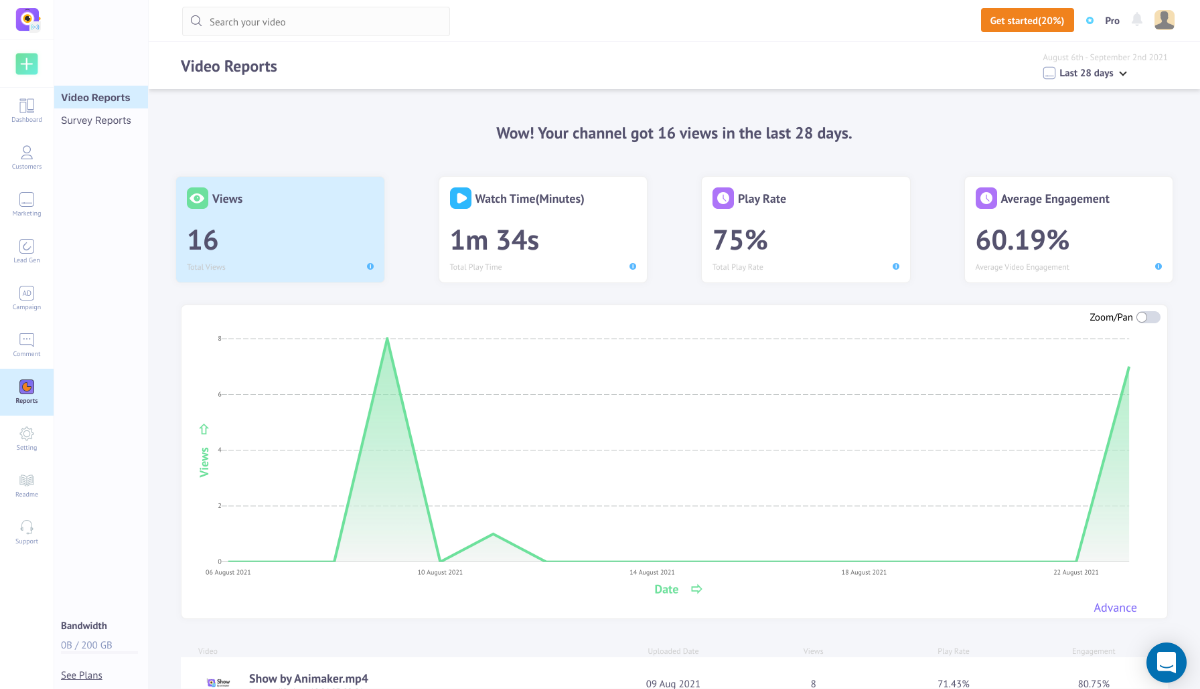Open the notification bell
Screen dimensions: 1200x689
coord(1135,19)
